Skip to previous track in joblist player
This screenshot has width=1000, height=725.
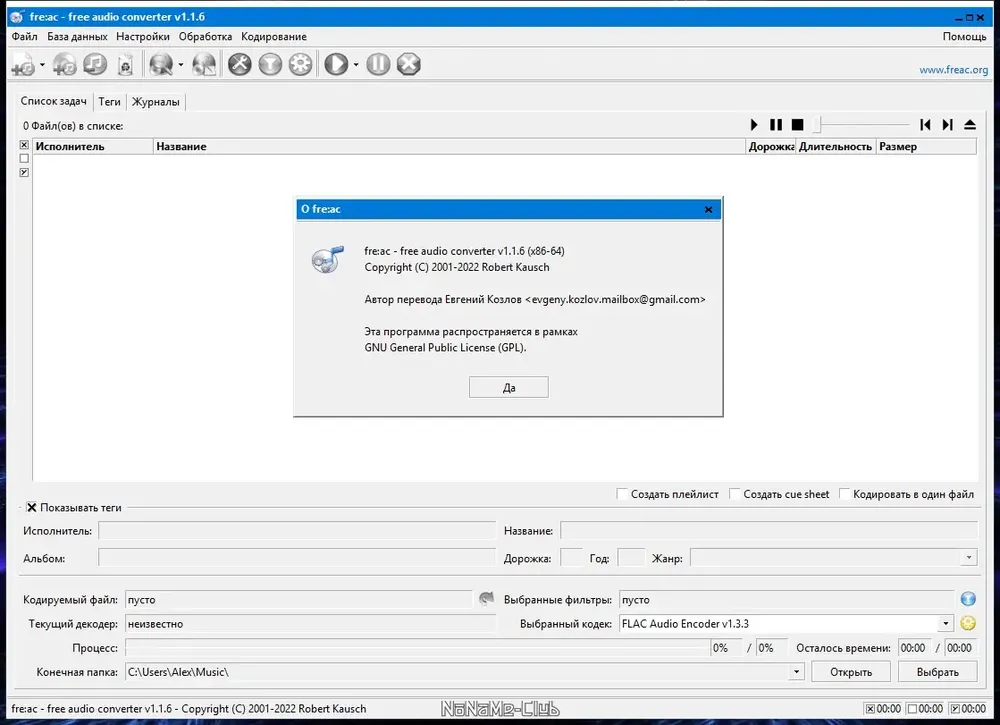(x=925, y=124)
